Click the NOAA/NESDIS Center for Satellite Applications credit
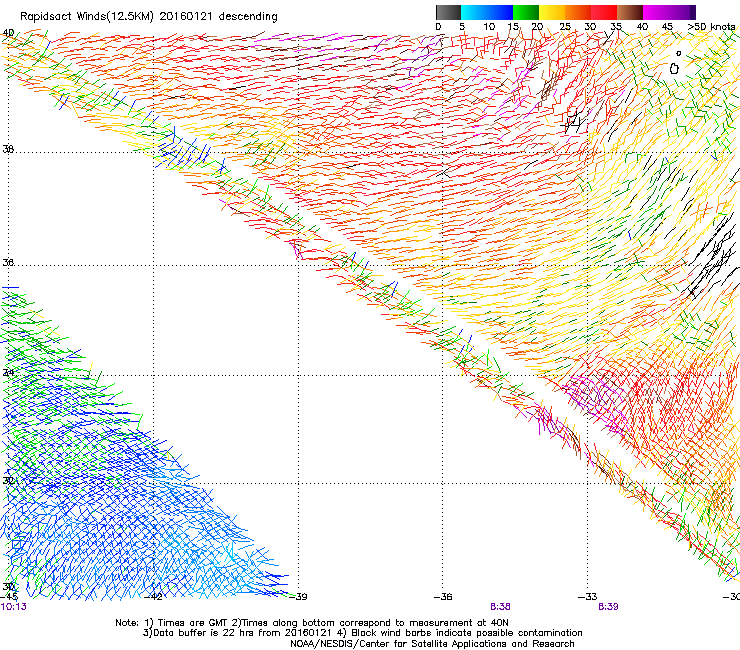This screenshot has width=740, height=650. 432,644
